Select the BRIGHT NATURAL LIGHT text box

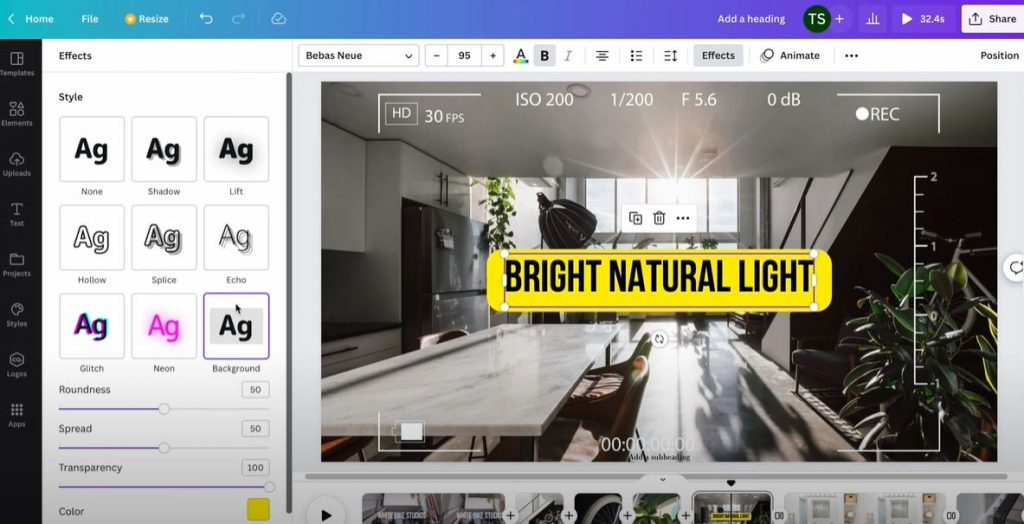pyautogui.click(x=659, y=280)
